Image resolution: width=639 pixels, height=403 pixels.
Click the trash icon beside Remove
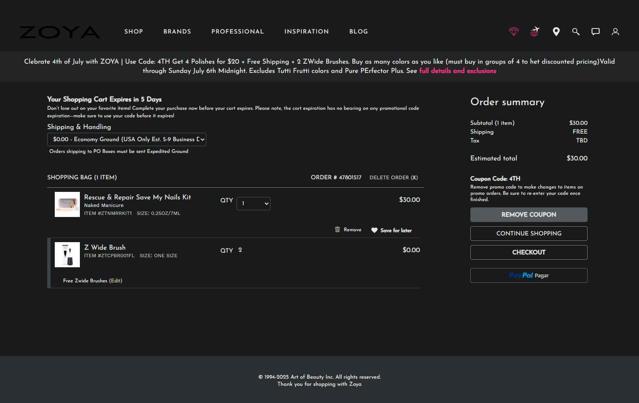[337, 229]
